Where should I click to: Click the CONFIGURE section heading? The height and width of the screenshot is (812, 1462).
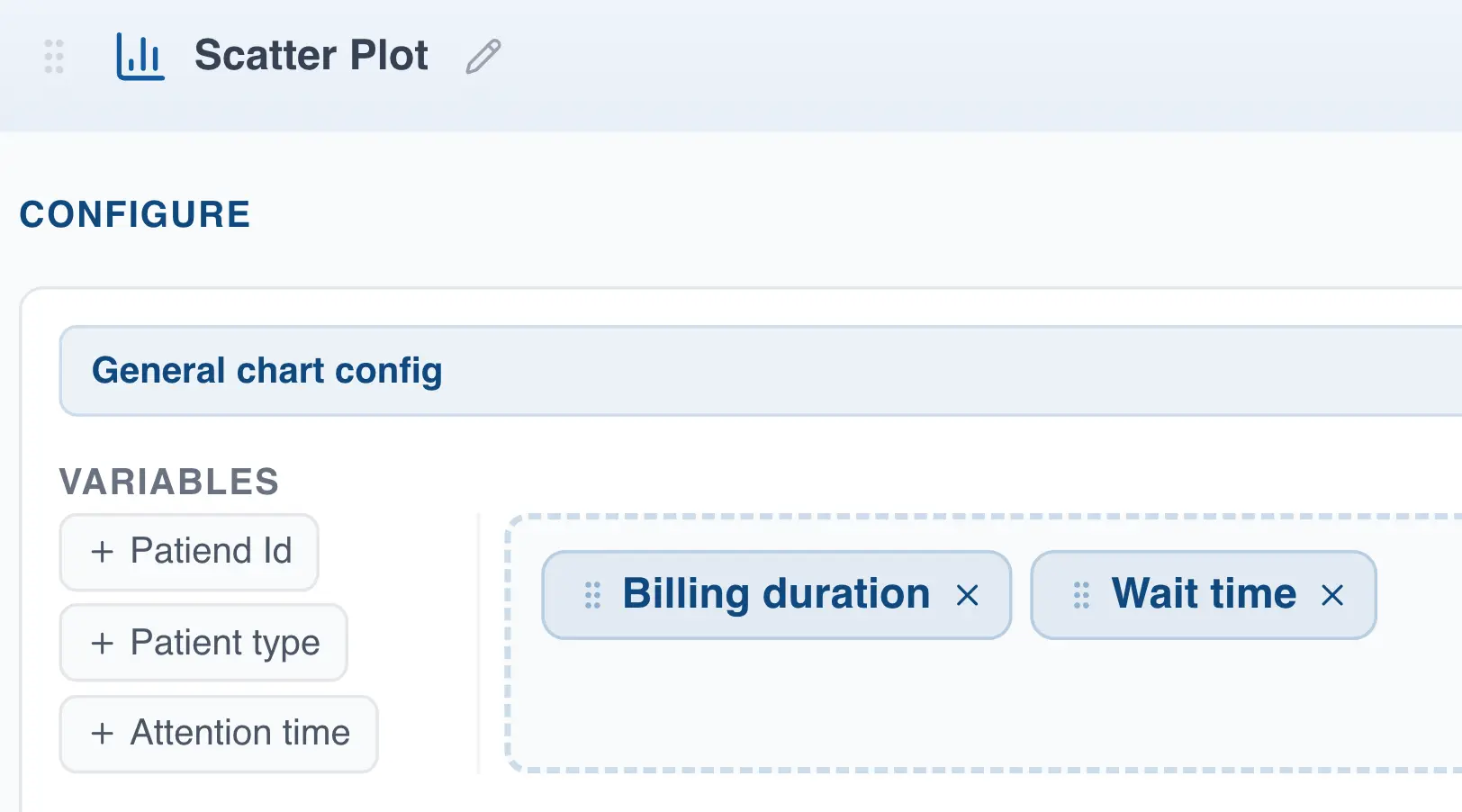point(135,214)
